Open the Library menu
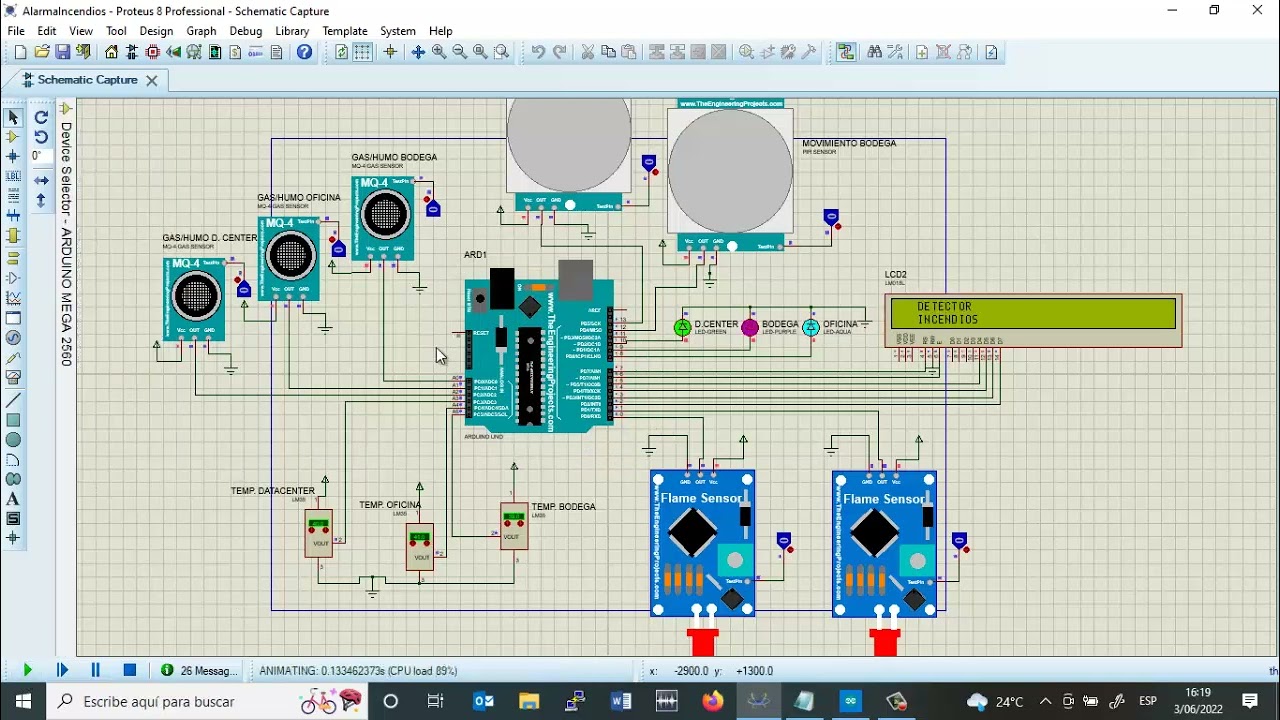The width and height of the screenshot is (1280, 720). [292, 31]
